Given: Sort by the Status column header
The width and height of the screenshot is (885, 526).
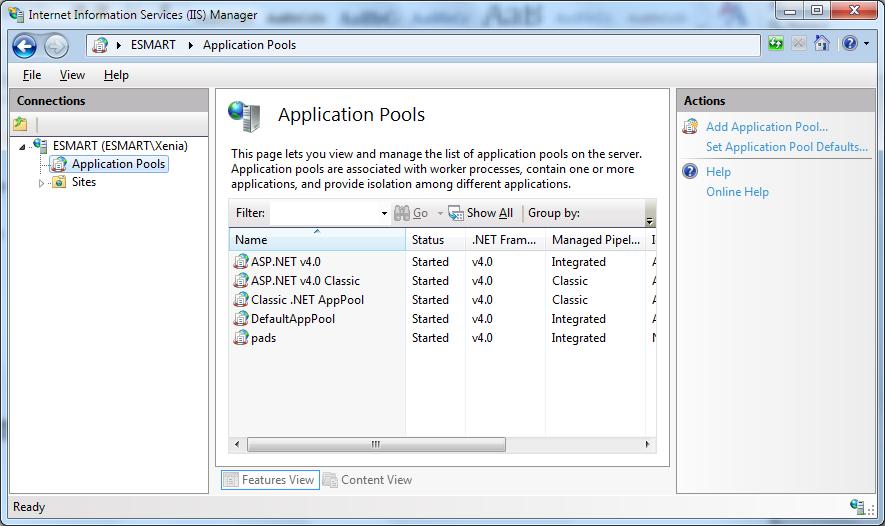Looking at the screenshot, I should pyautogui.click(x=435, y=240).
